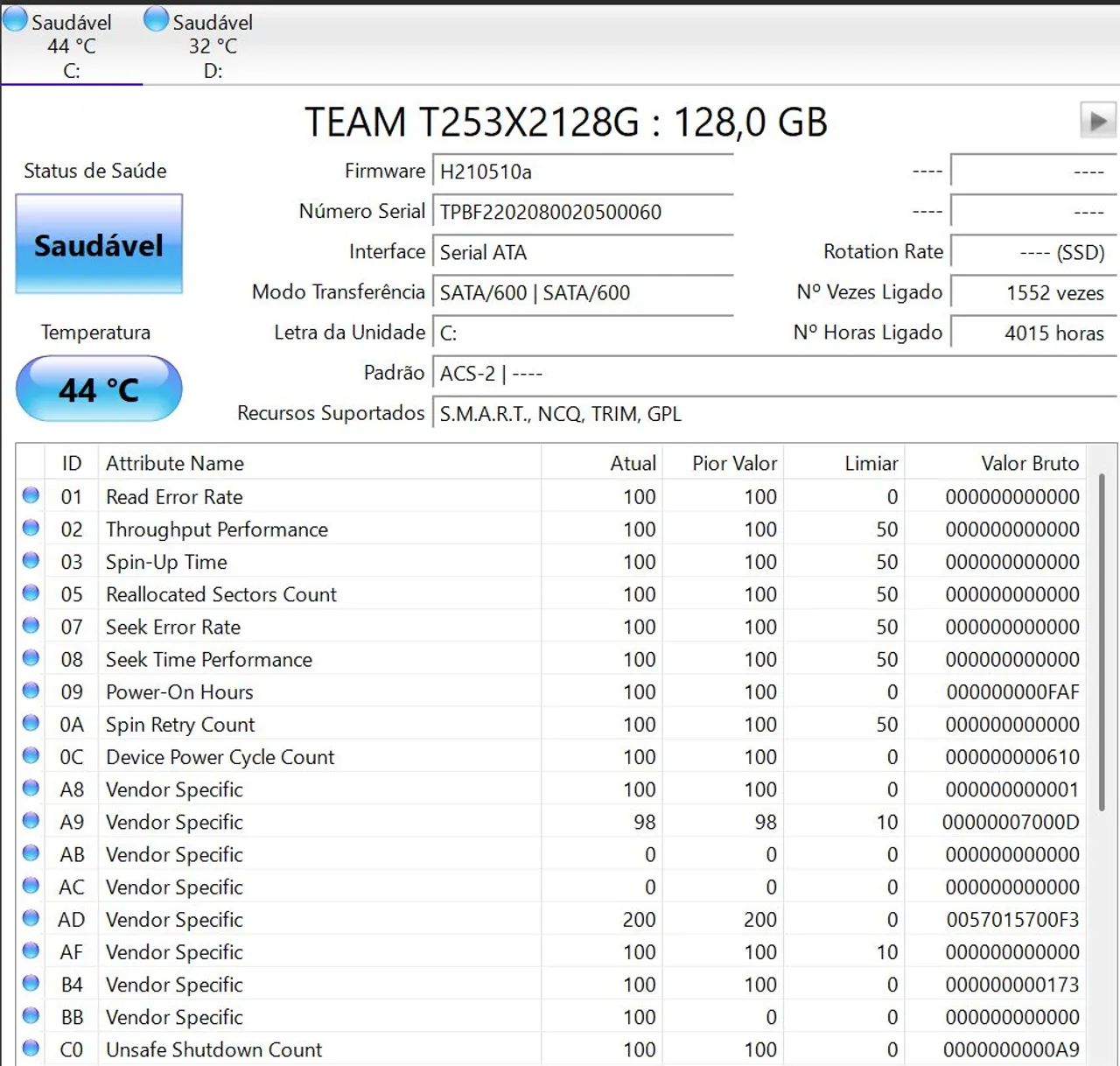Click the Unsafe Shutdown Count attribute name
The height and width of the screenshot is (1066, 1120).
click(214, 1049)
